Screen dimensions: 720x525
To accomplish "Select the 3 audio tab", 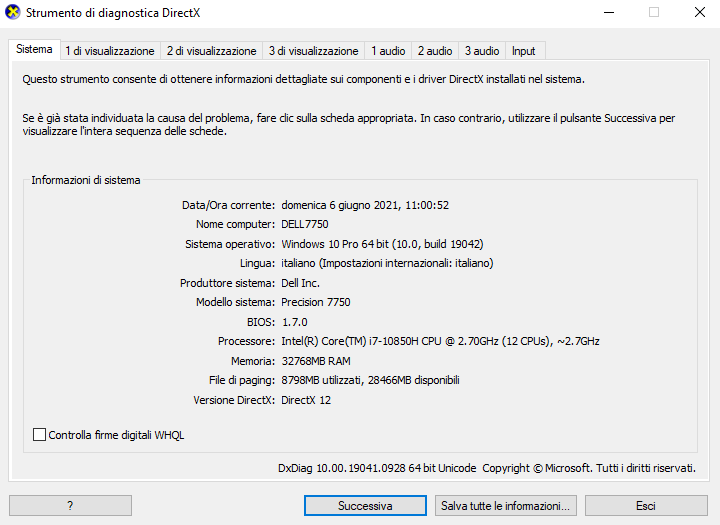I will point(482,51).
